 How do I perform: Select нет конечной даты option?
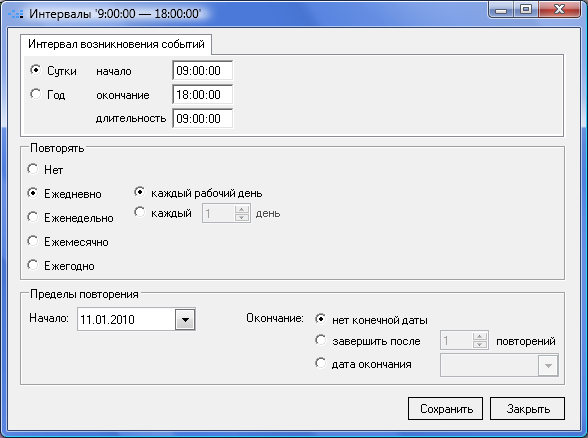(x=321, y=319)
